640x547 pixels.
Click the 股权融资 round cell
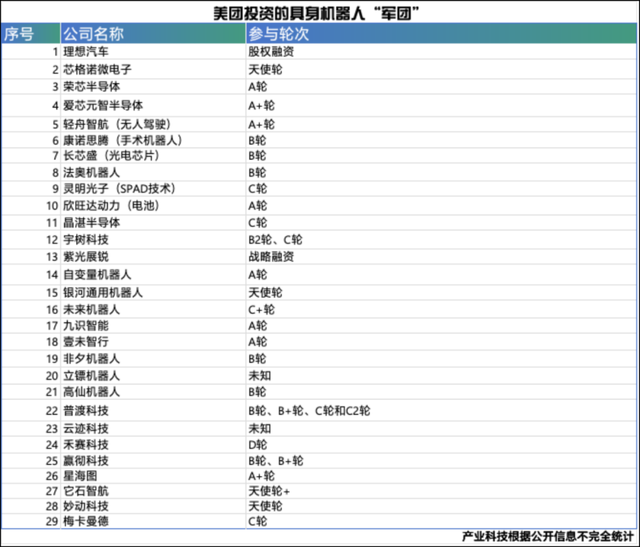pyautogui.click(x=441, y=52)
